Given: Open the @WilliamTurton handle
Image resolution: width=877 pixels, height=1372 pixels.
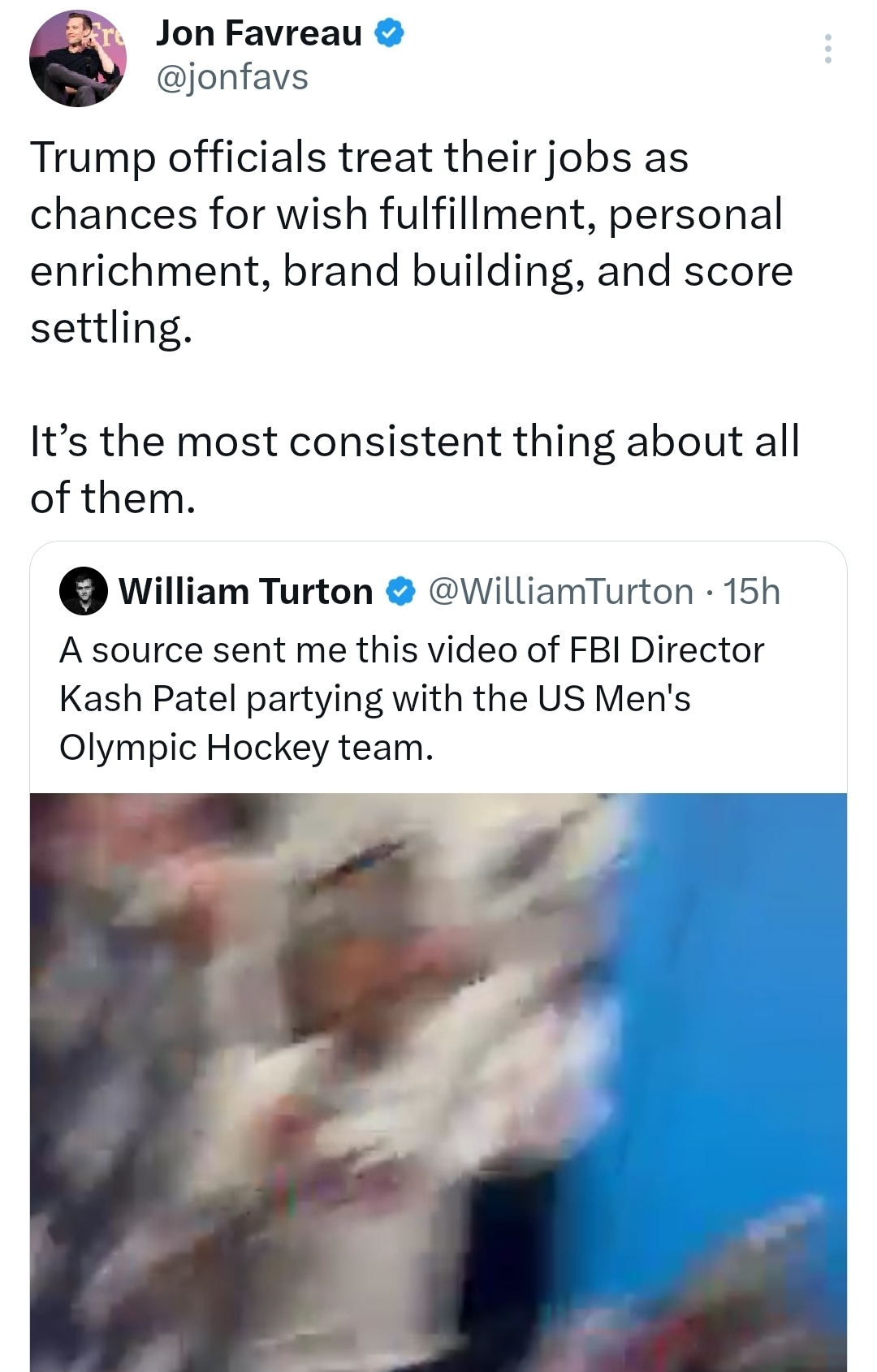Looking at the screenshot, I should (x=560, y=592).
